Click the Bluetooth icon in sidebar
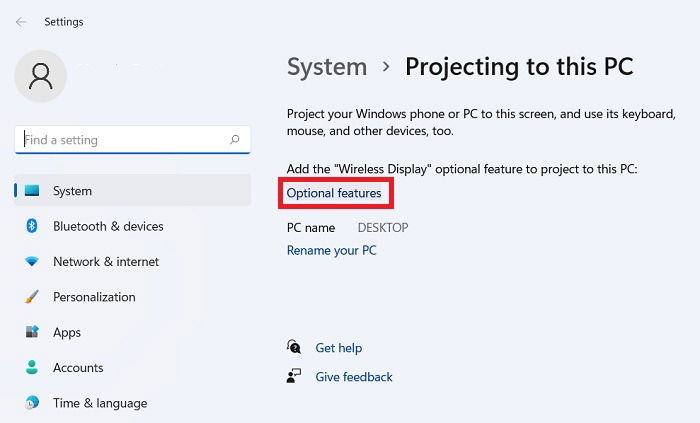This screenshot has height=423, width=700. coord(32,226)
